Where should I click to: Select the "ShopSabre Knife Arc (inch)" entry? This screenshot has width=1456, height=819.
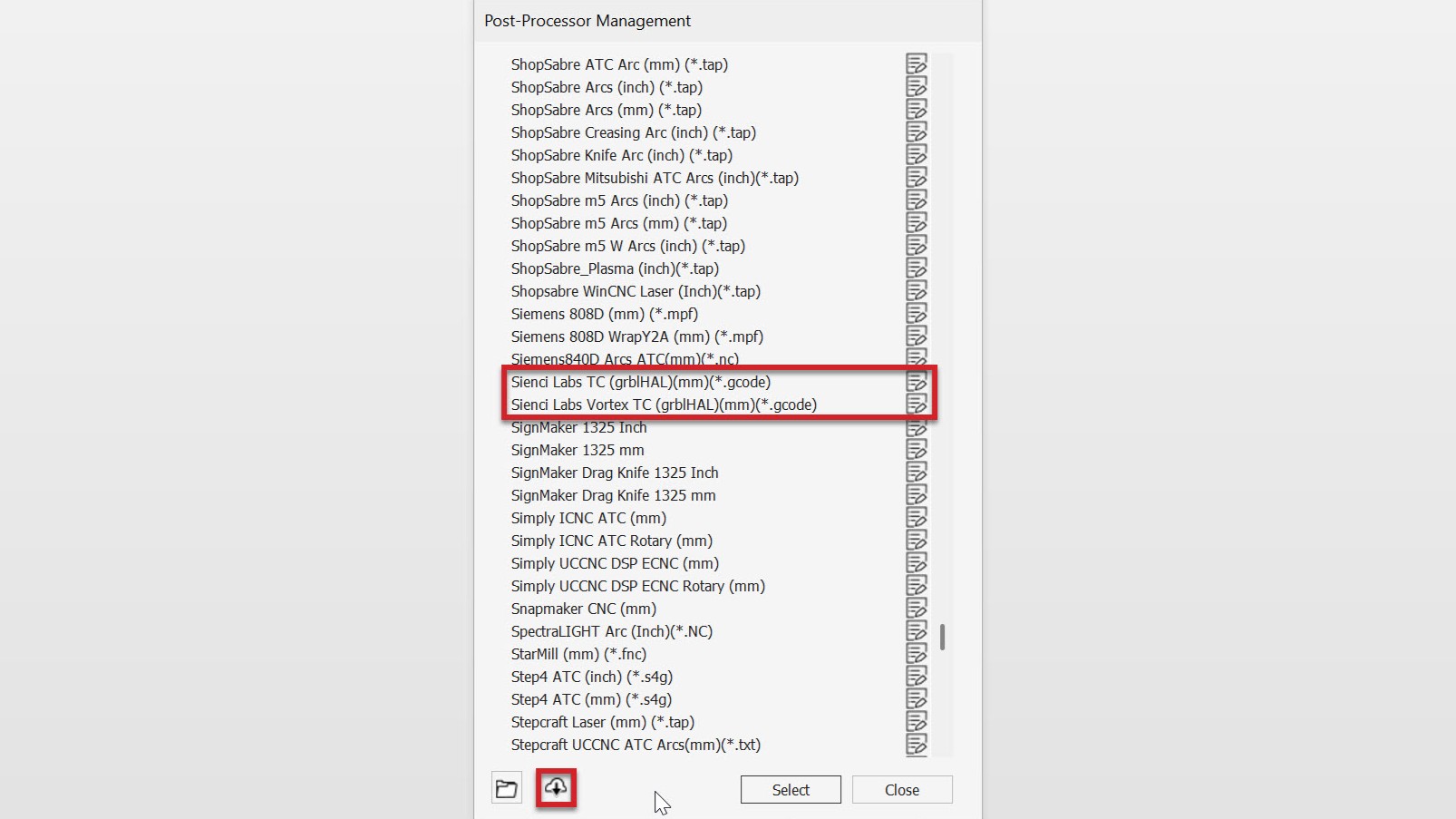tap(622, 155)
